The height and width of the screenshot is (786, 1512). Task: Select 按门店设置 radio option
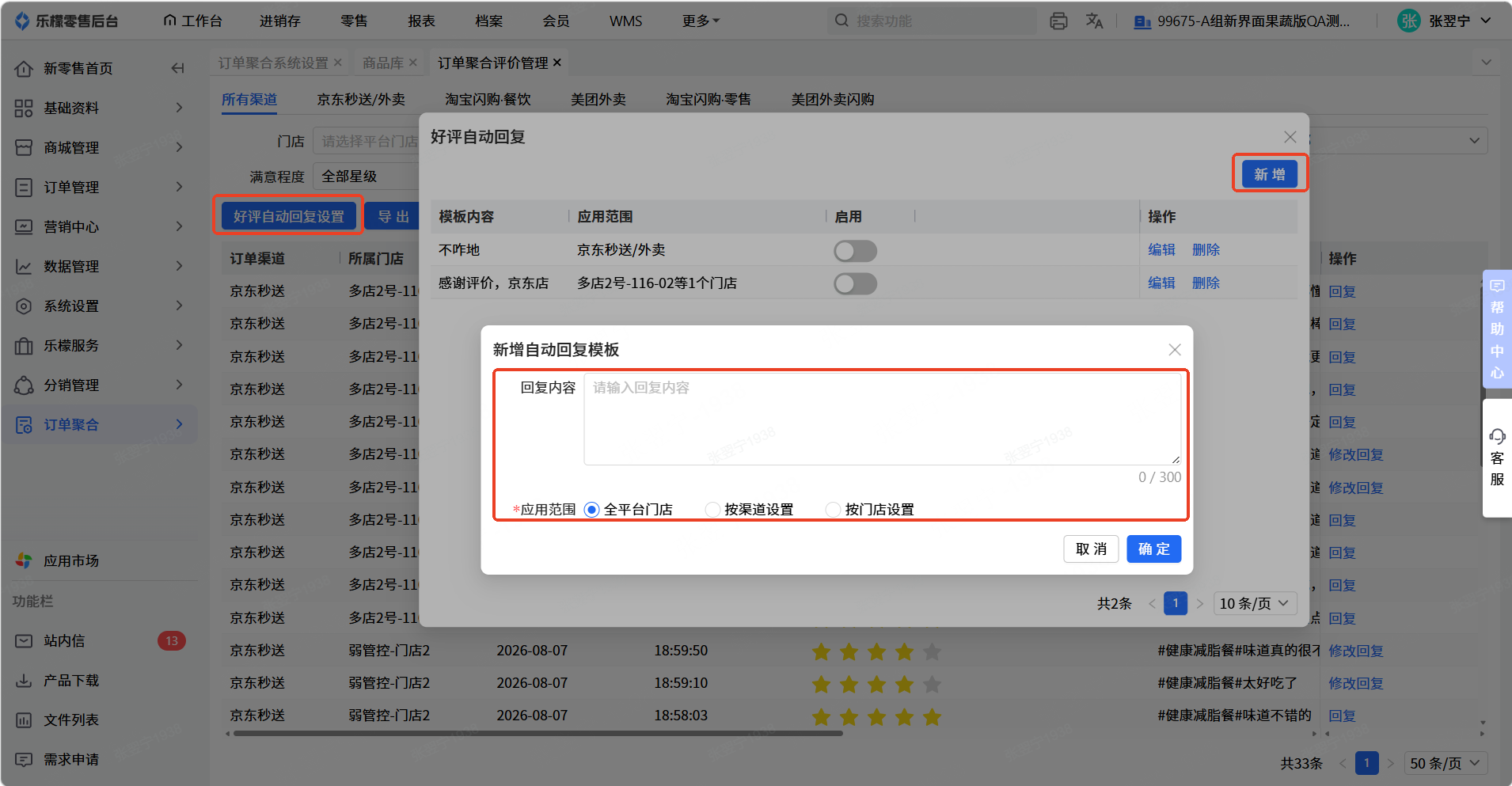tap(833, 510)
